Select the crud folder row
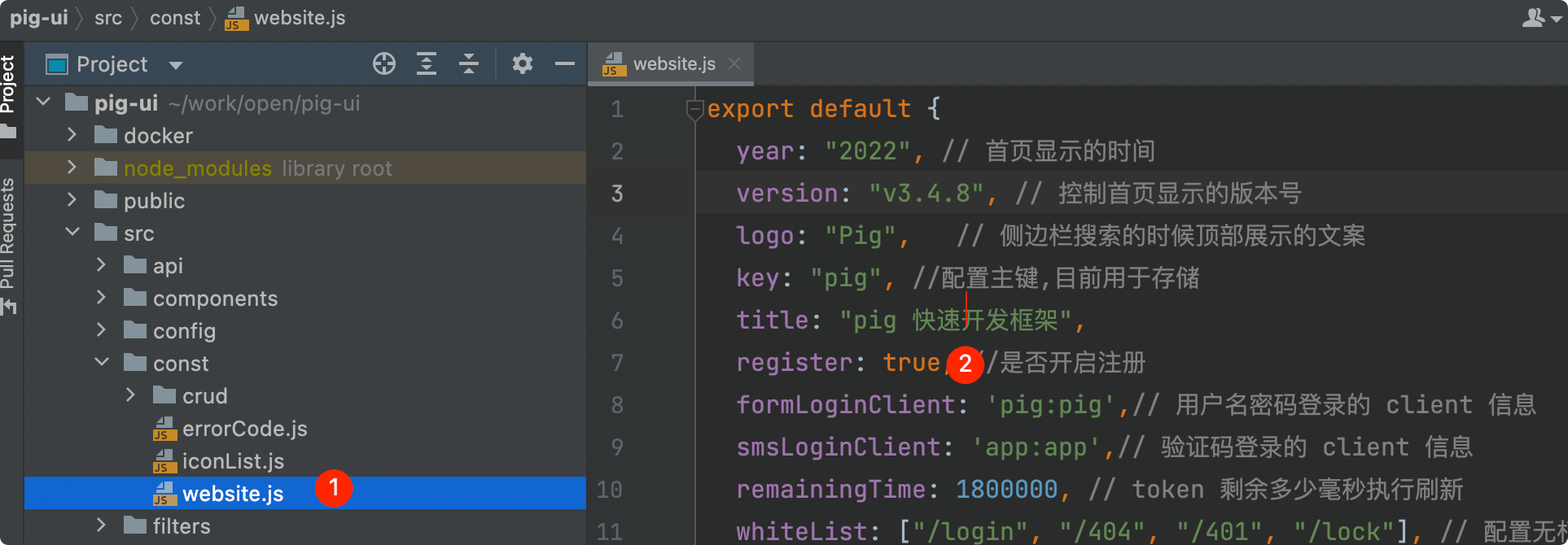The image size is (1568, 545). click(x=305, y=395)
